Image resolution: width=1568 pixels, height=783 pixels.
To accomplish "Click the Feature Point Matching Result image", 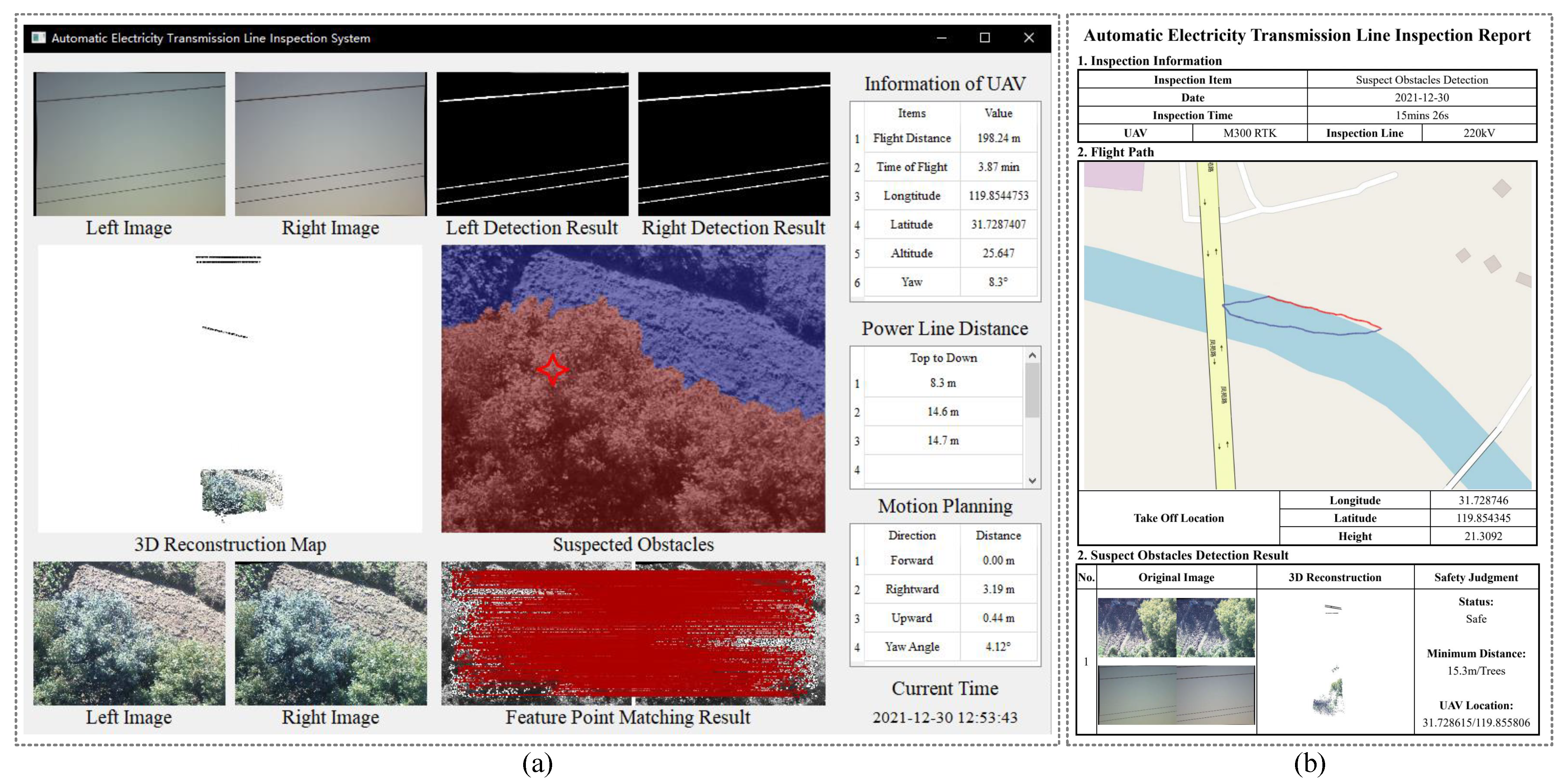I will click(x=633, y=633).
